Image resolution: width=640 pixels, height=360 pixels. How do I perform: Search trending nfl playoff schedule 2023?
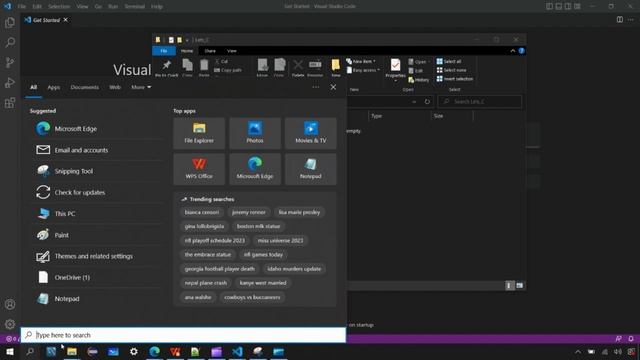coord(215,240)
